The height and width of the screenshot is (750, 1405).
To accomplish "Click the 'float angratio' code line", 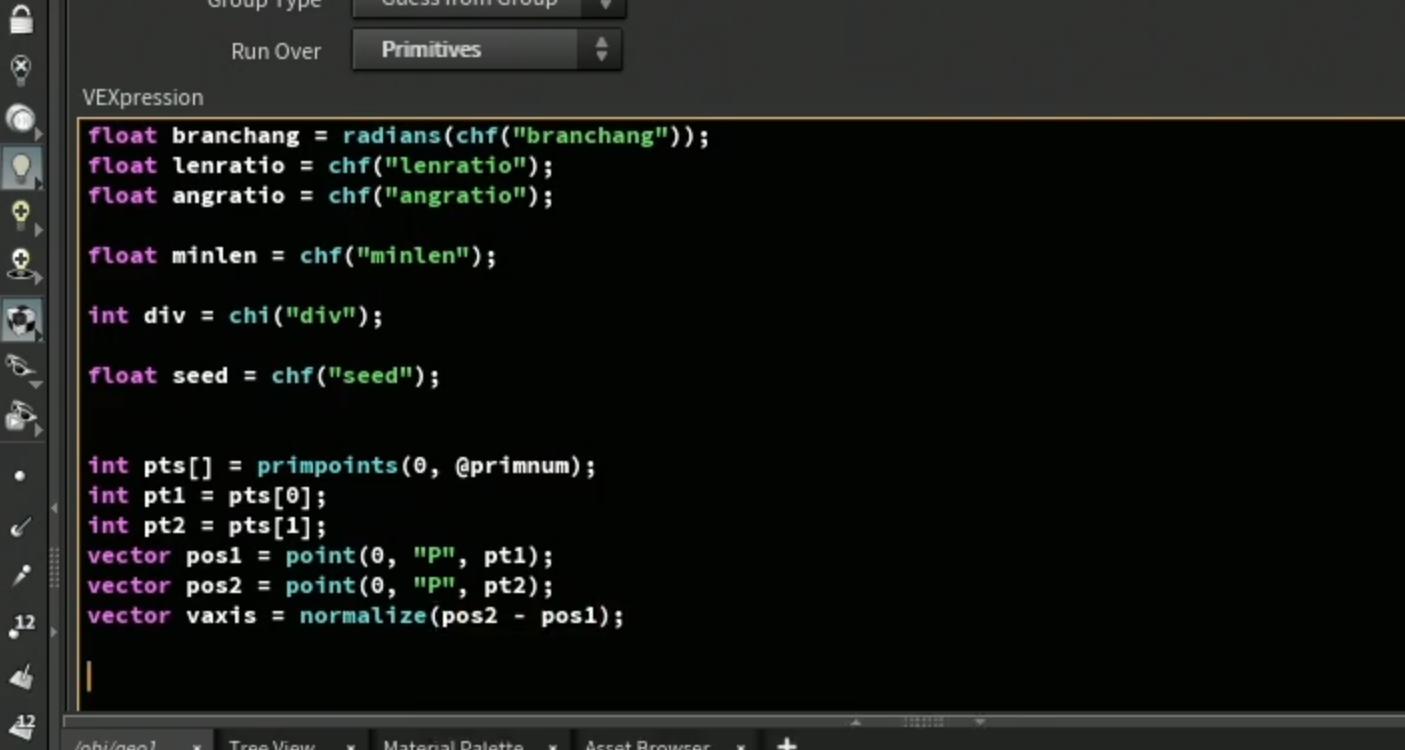I will coord(320,195).
